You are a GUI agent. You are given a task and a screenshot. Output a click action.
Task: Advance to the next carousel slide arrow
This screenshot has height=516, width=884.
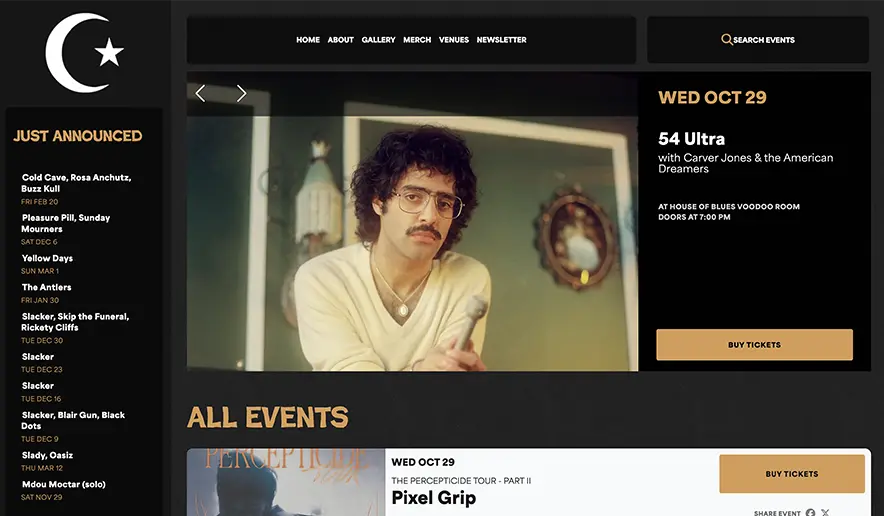(x=241, y=93)
